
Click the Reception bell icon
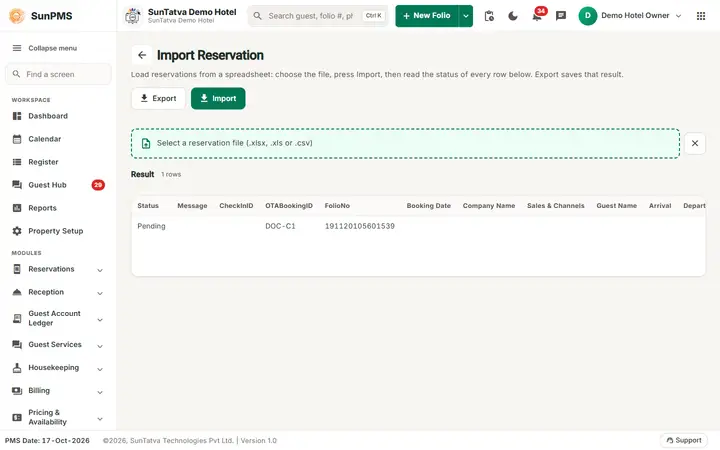tap(17, 292)
